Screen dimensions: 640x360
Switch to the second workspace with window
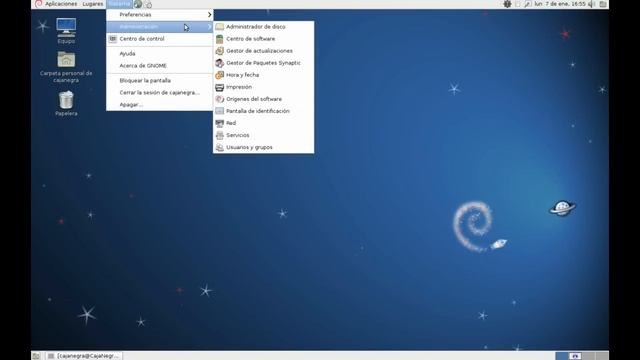(575, 356)
